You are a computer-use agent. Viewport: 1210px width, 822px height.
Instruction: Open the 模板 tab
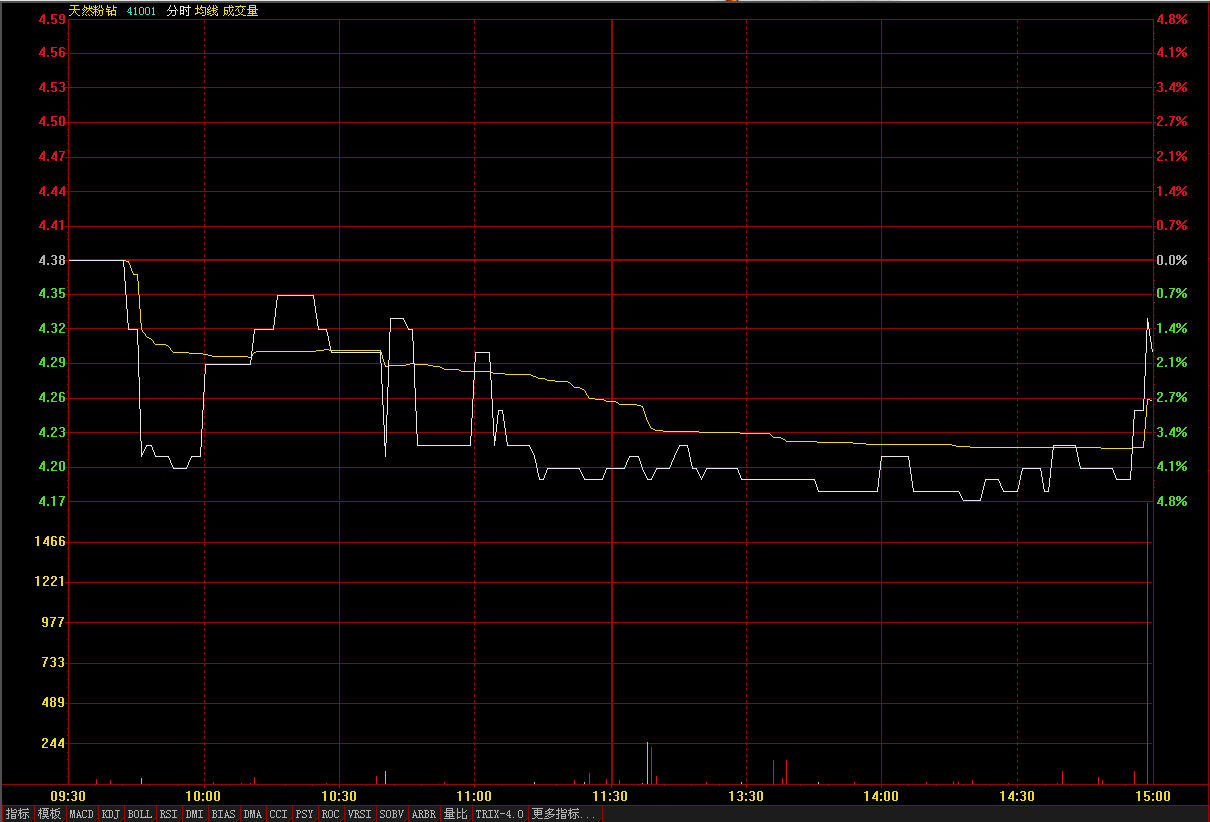tap(49, 814)
